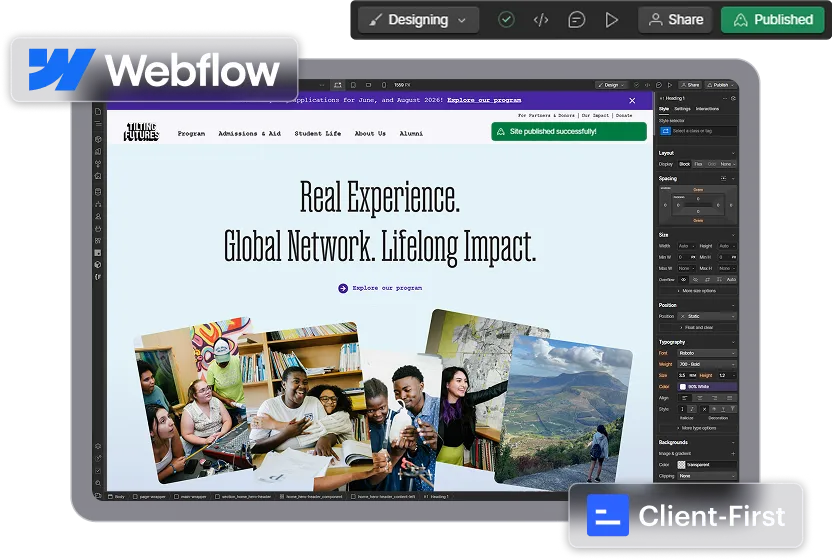The height and width of the screenshot is (560, 833).
Task: Open the Program nav item
Action: [x=191, y=134]
